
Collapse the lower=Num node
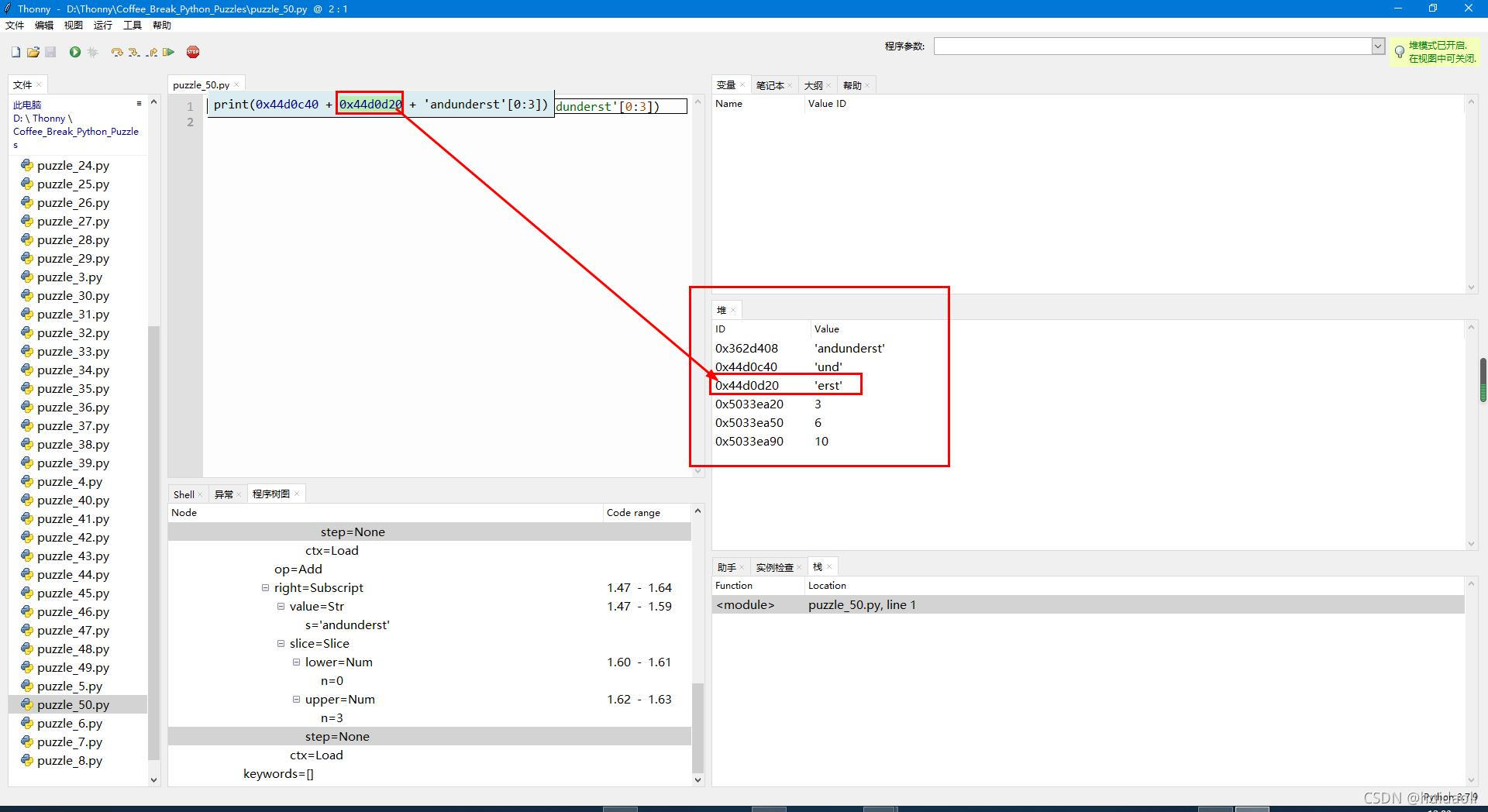click(x=297, y=662)
